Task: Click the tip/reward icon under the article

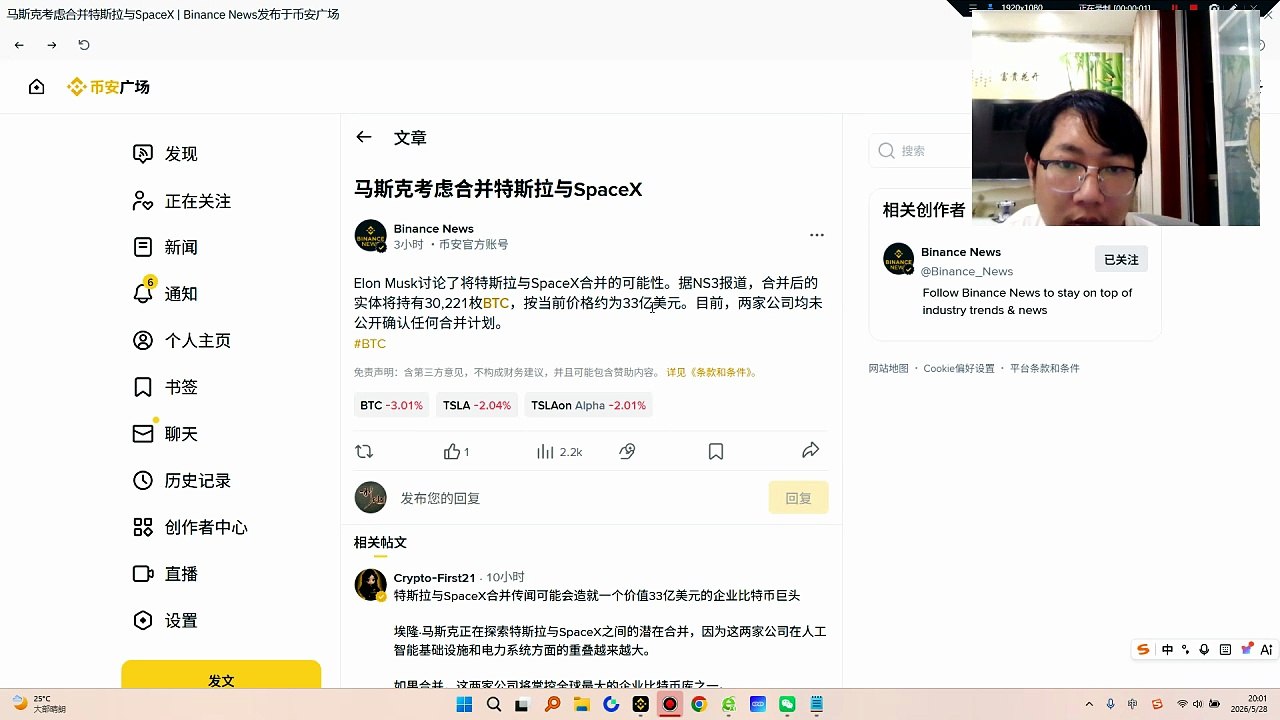Action: (x=627, y=452)
